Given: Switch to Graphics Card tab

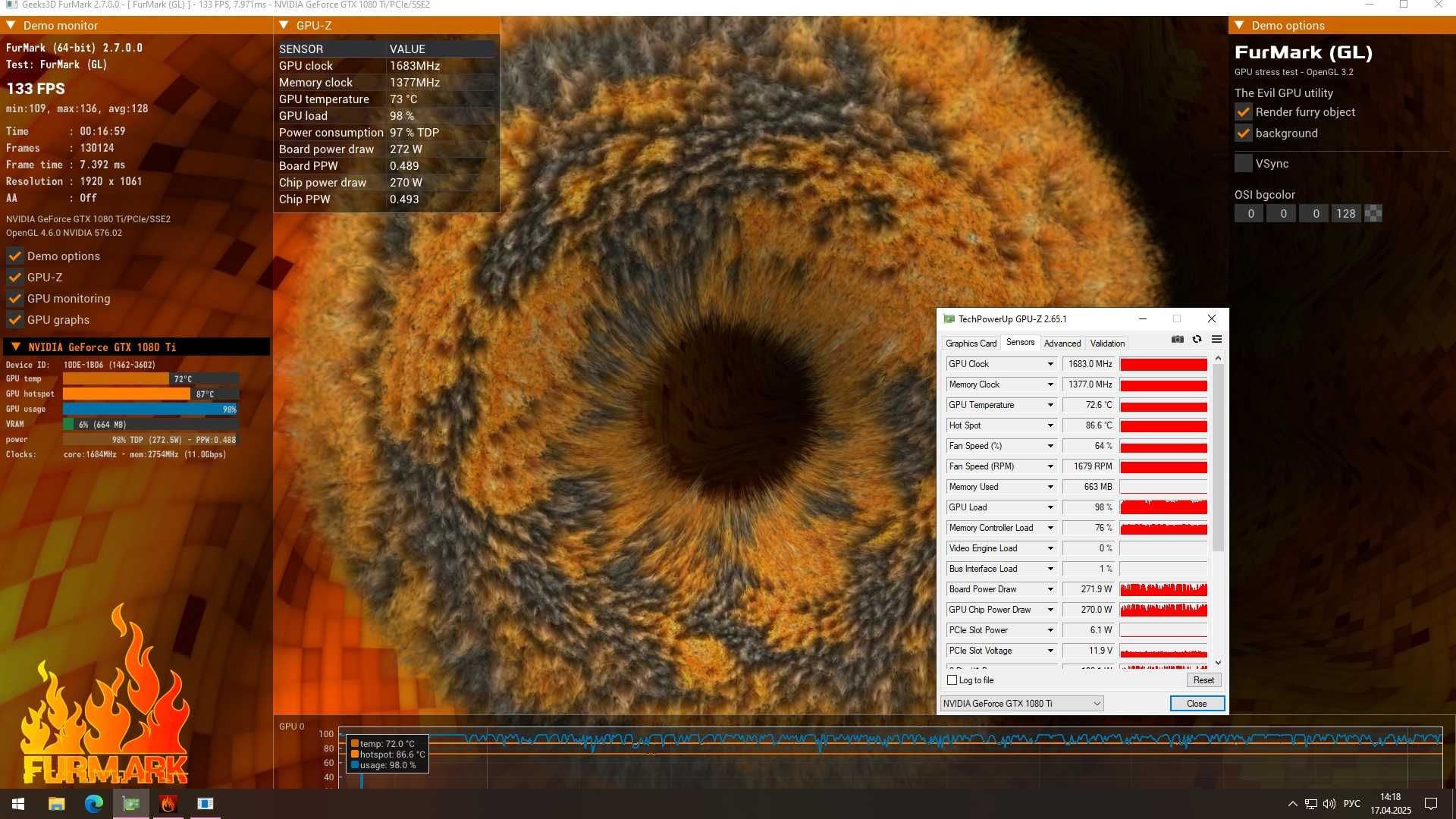Looking at the screenshot, I should pos(971,344).
